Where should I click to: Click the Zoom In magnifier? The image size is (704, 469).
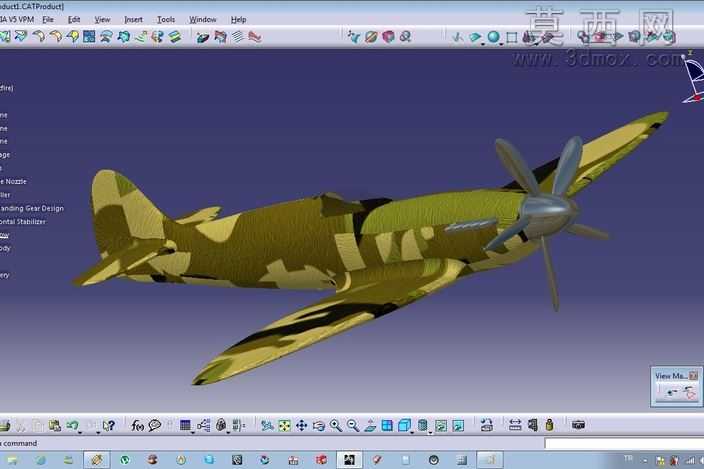click(336, 425)
